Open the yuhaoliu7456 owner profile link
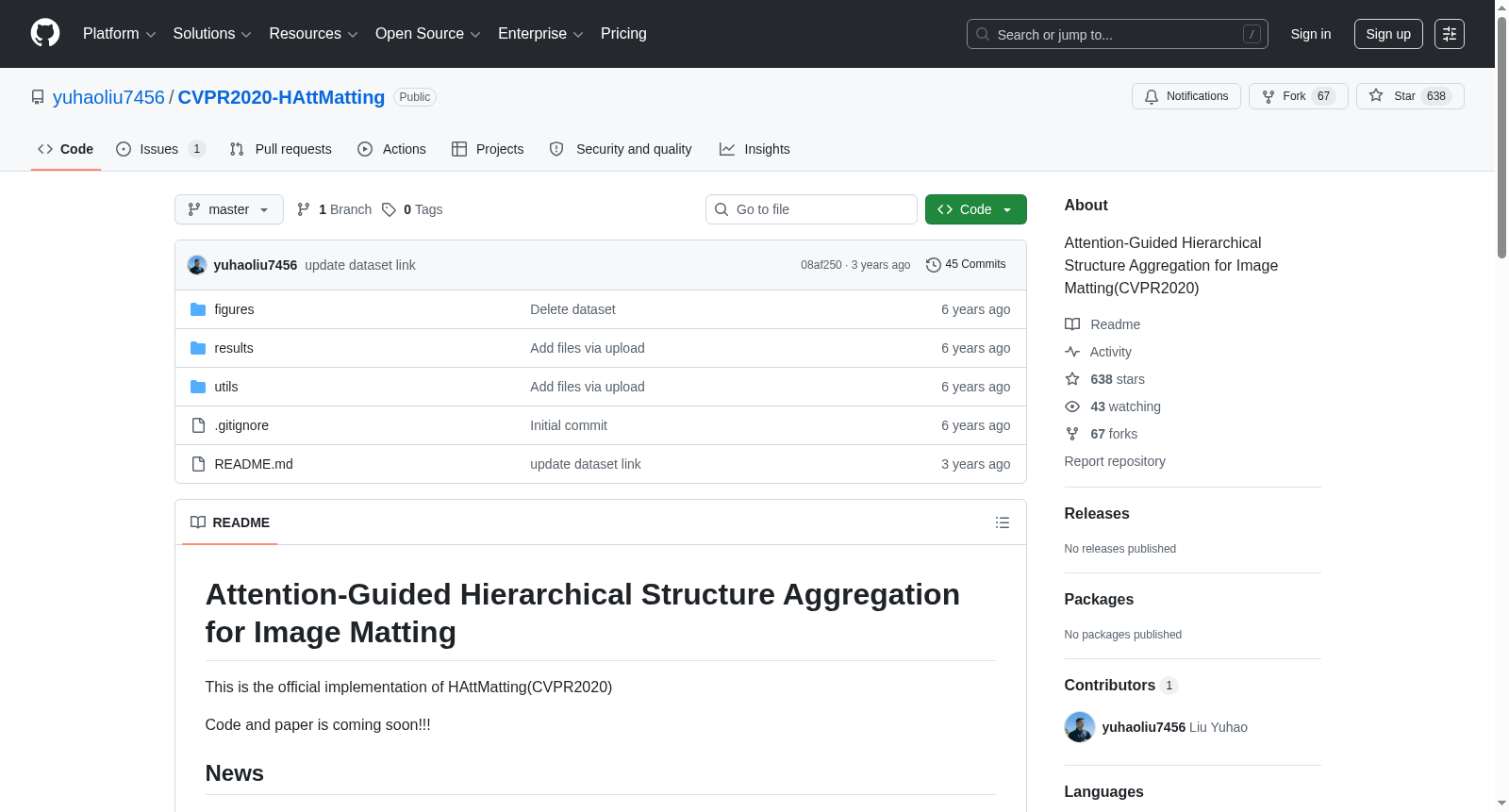 [x=108, y=97]
